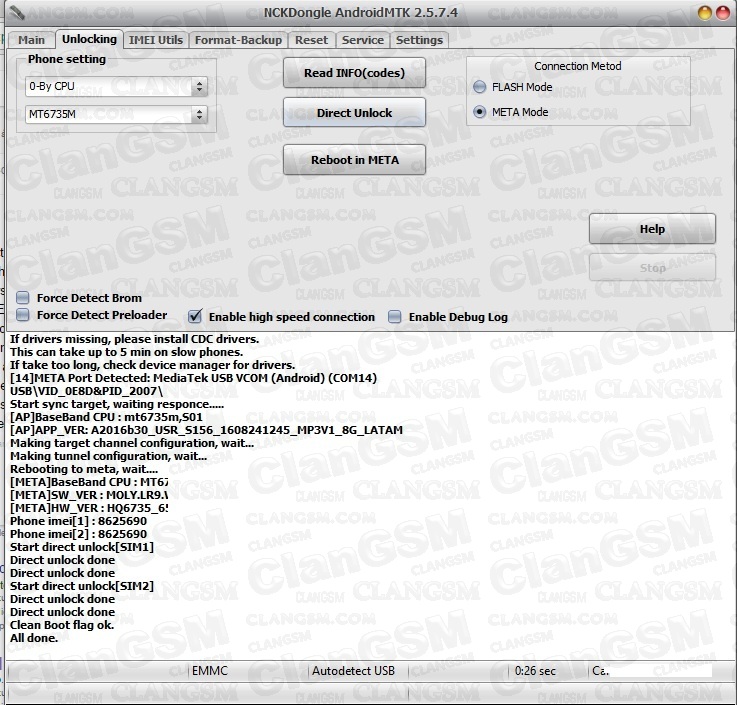Screen dimensions: 737x705
Task: Click log line 'USB\VID_0E8D&PID_2007\'
Action: [x=86, y=391]
